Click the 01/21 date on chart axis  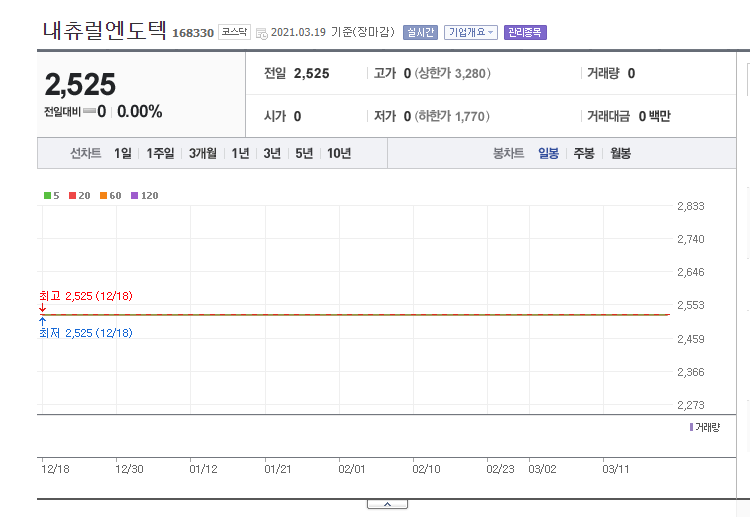click(278, 469)
